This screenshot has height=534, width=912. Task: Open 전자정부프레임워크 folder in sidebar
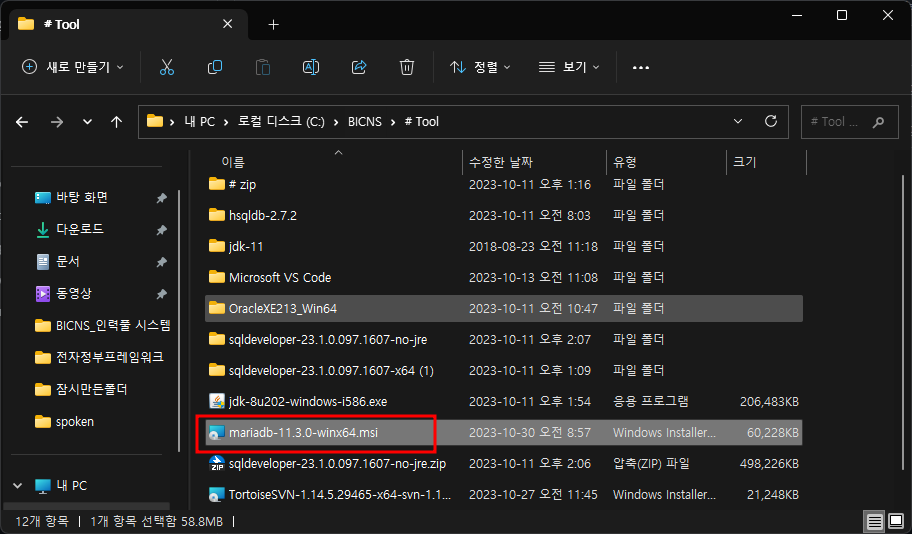99,357
